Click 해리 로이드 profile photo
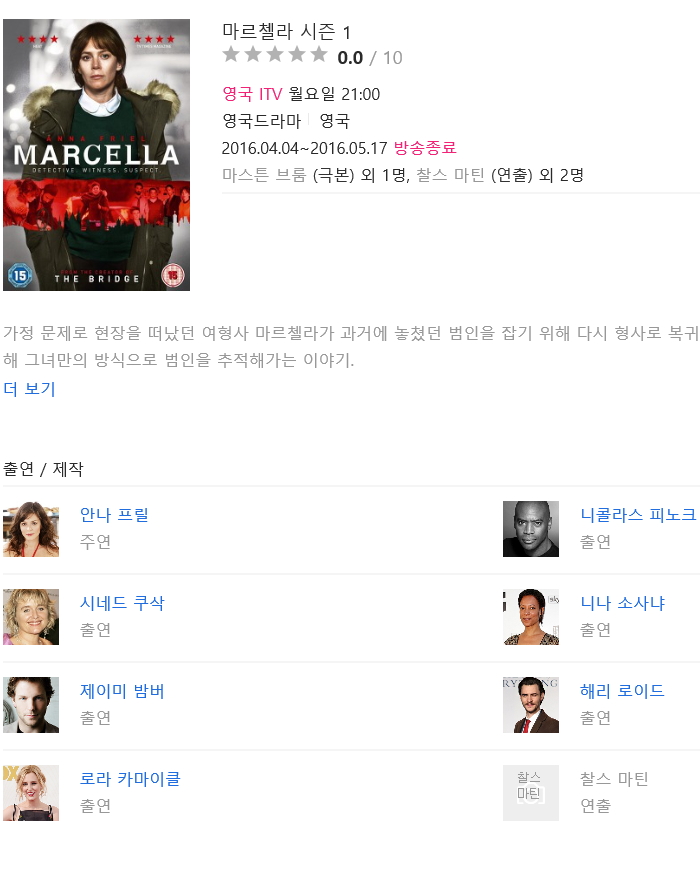700x873 pixels. click(531, 705)
